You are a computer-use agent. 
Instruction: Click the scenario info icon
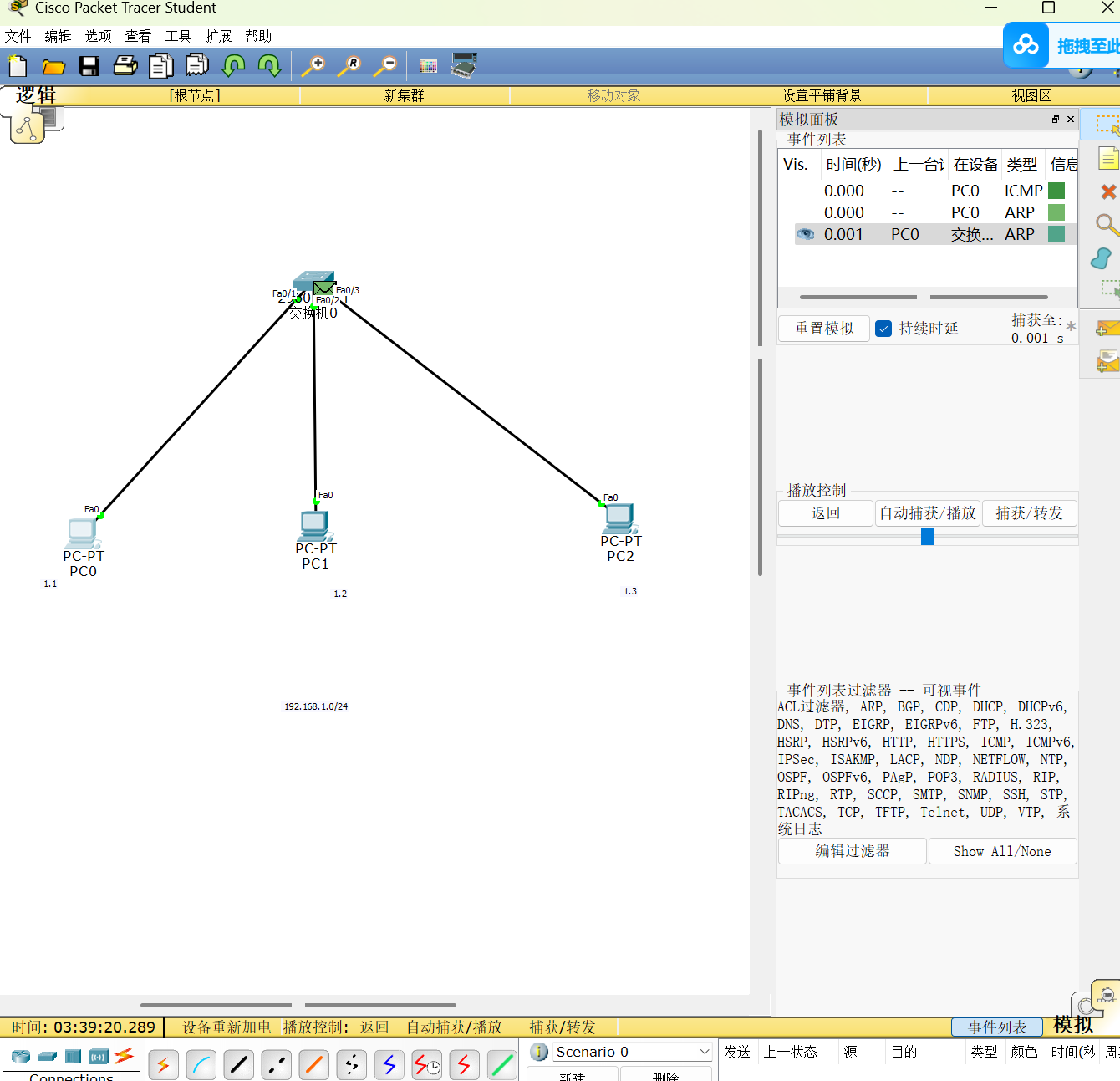[x=540, y=1052]
